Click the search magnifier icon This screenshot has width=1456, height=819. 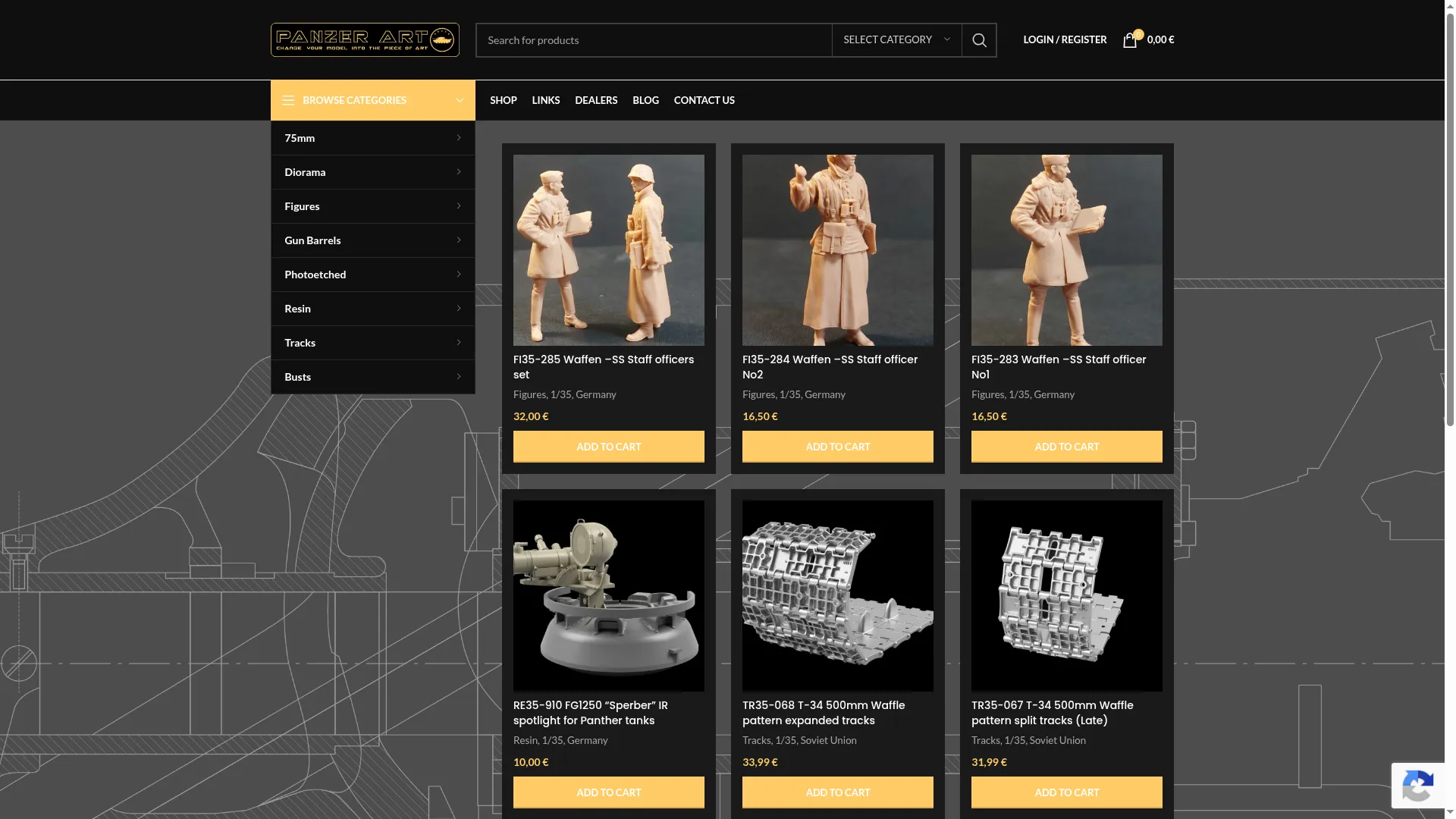tap(979, 40)
